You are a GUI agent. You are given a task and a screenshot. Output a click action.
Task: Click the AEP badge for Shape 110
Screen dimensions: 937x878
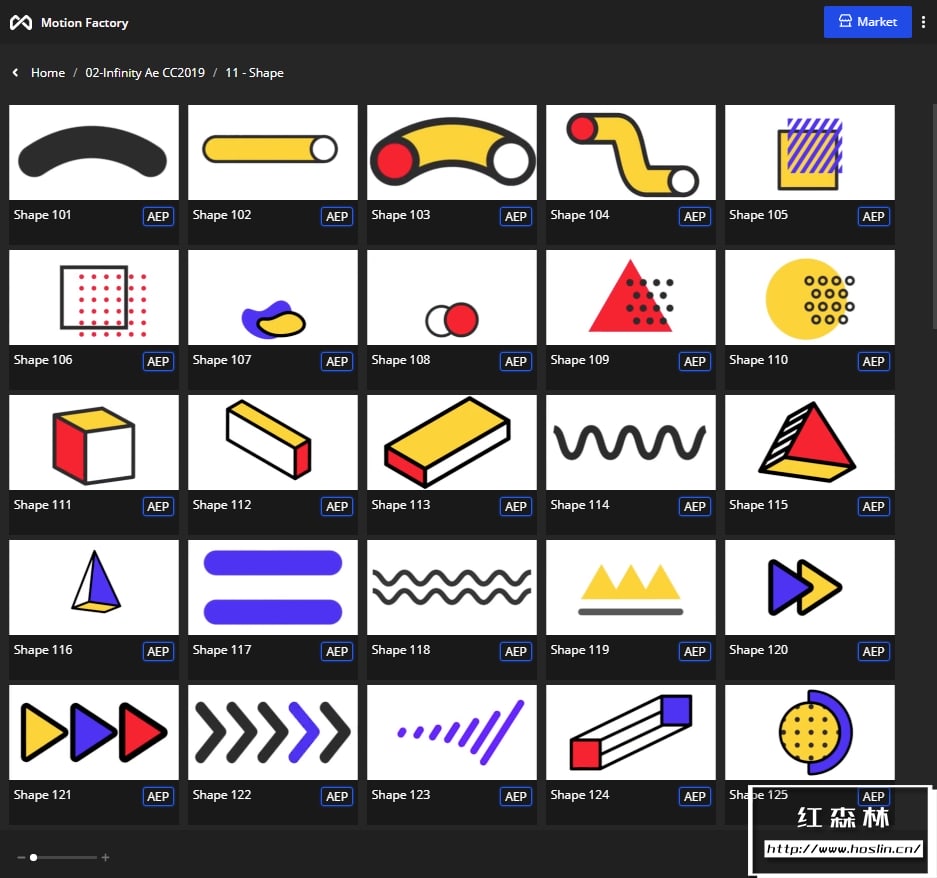pyautogui.click(x=874, y=362)
